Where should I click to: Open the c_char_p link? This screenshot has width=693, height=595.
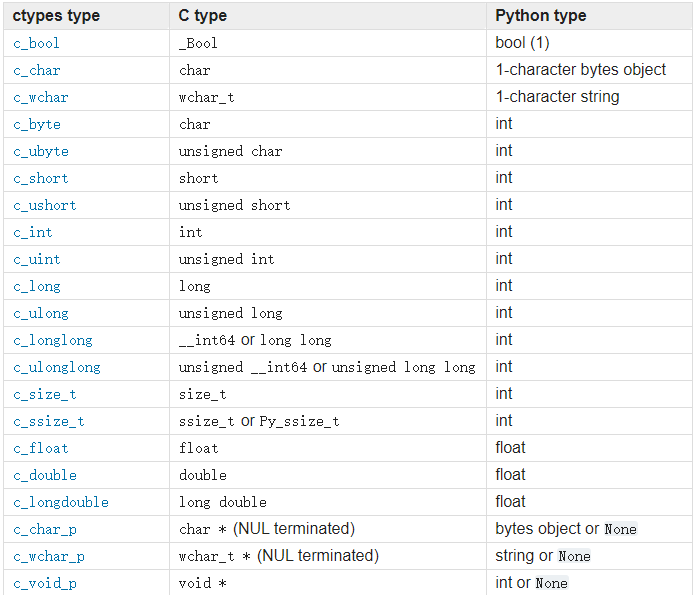[45, 530]
